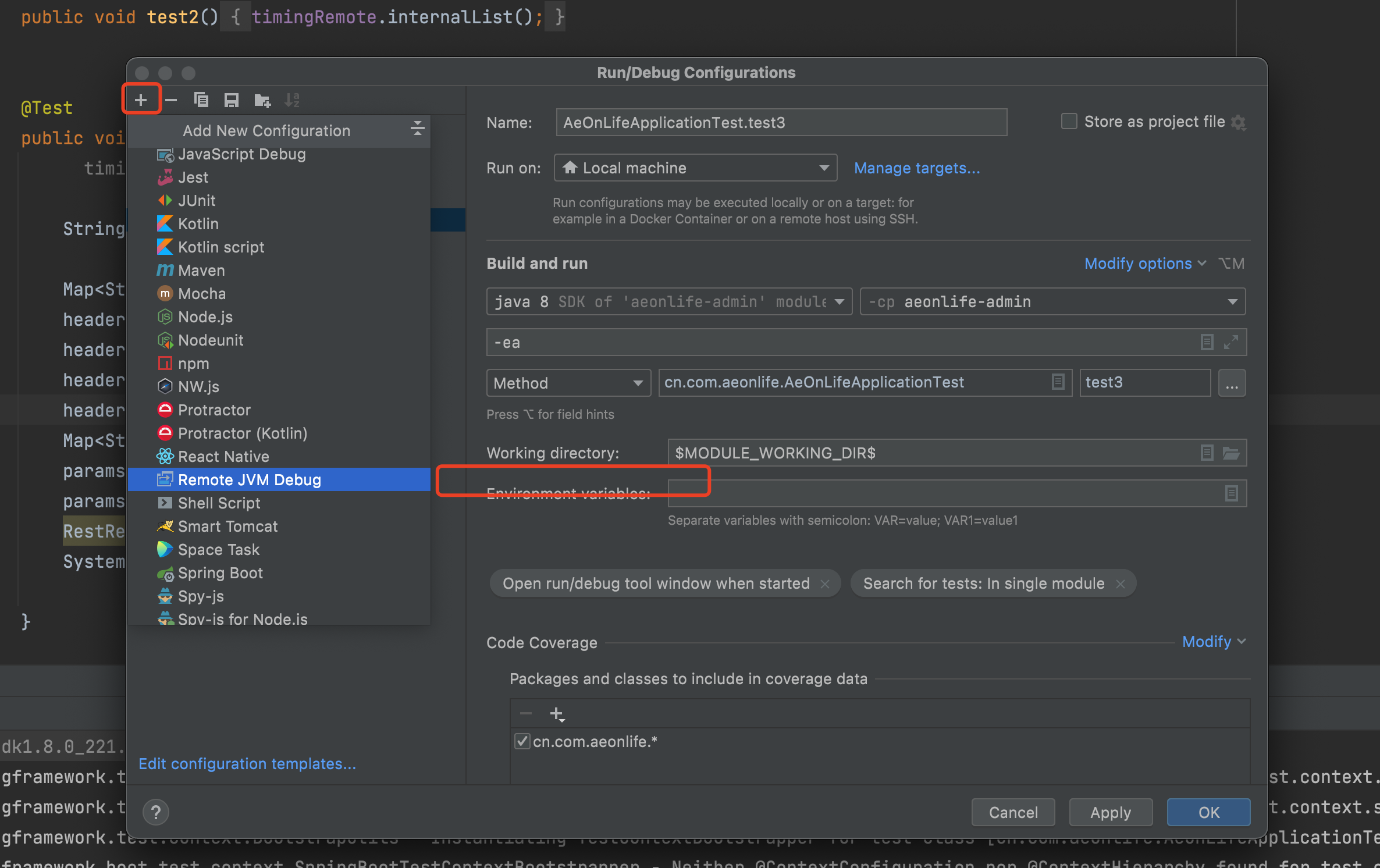Choose Kotlin script configuration type
Screen dimensions: 1380x868
279,247
